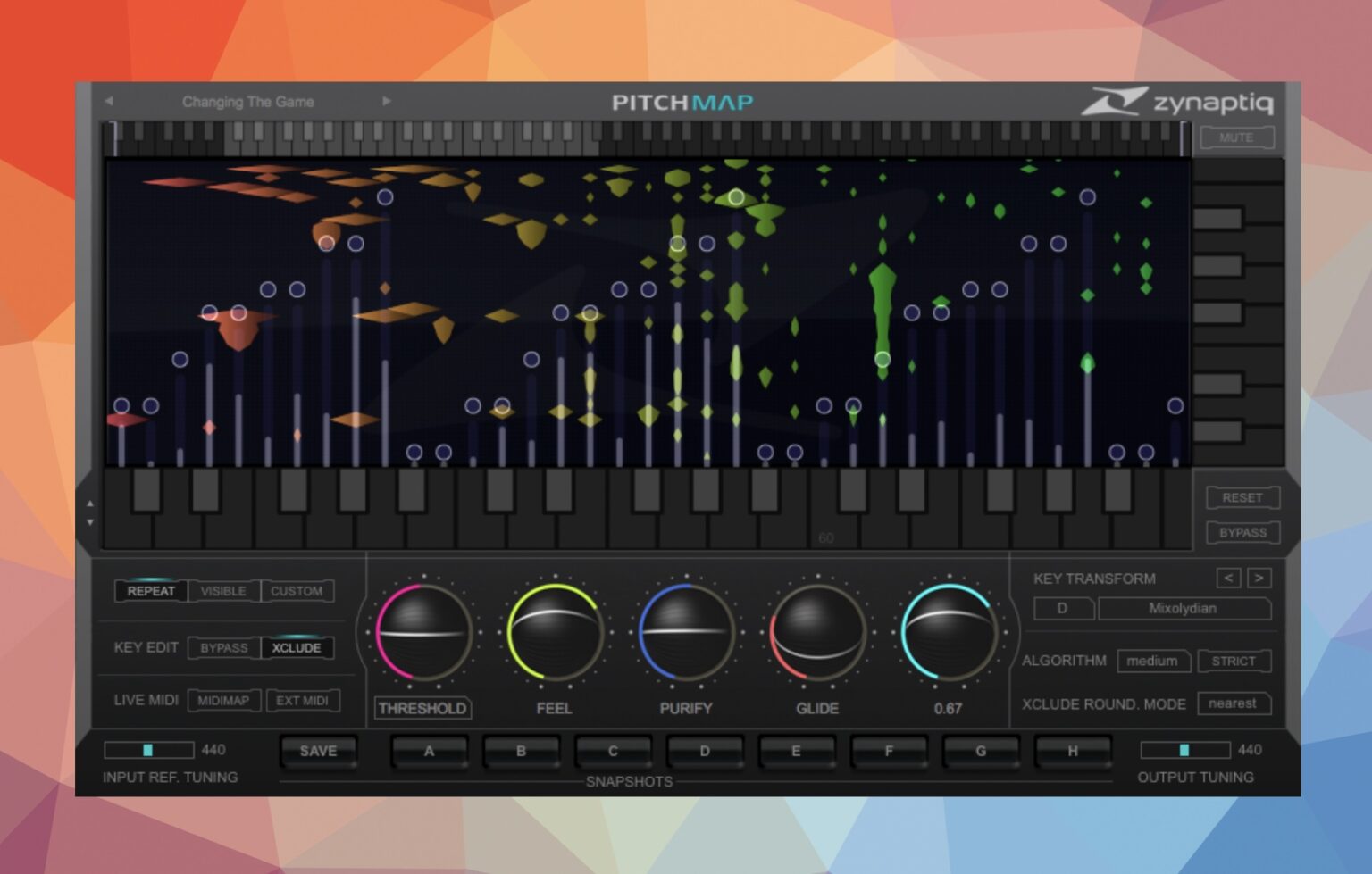The width and height of the screenshot is (1372, 874).
Task: Enable KEY EDIT BYPASS mode
Action: (x=225, y=648)
